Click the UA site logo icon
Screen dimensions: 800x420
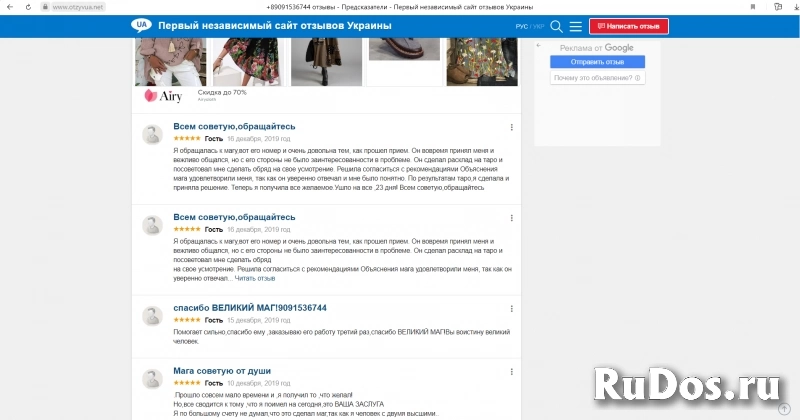pos(142,25)
